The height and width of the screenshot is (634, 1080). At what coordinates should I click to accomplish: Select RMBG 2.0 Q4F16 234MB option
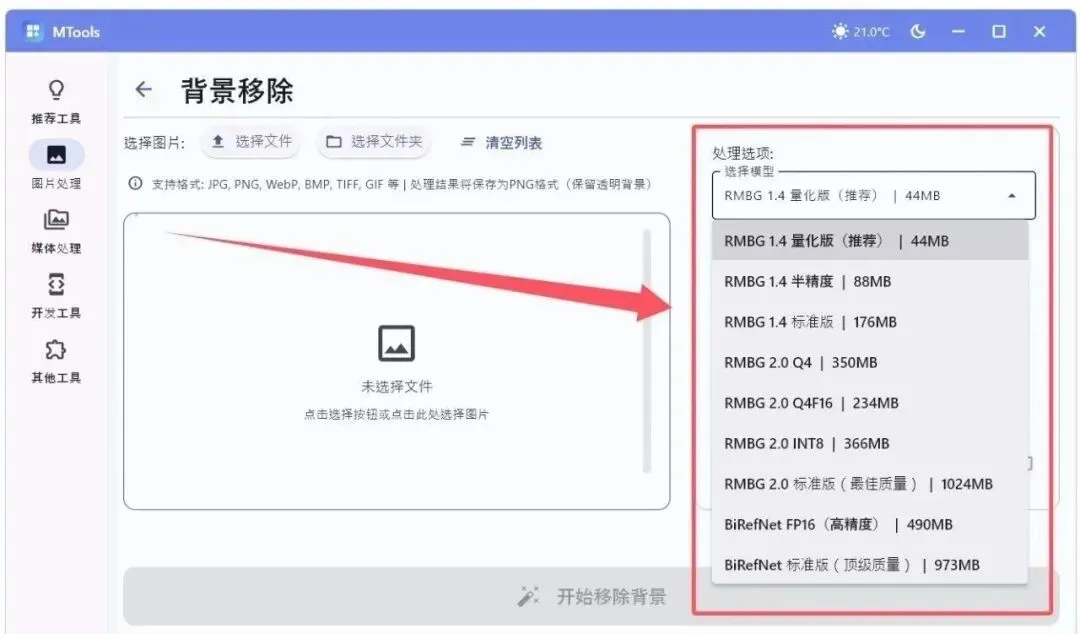click(x=870, y=403)
